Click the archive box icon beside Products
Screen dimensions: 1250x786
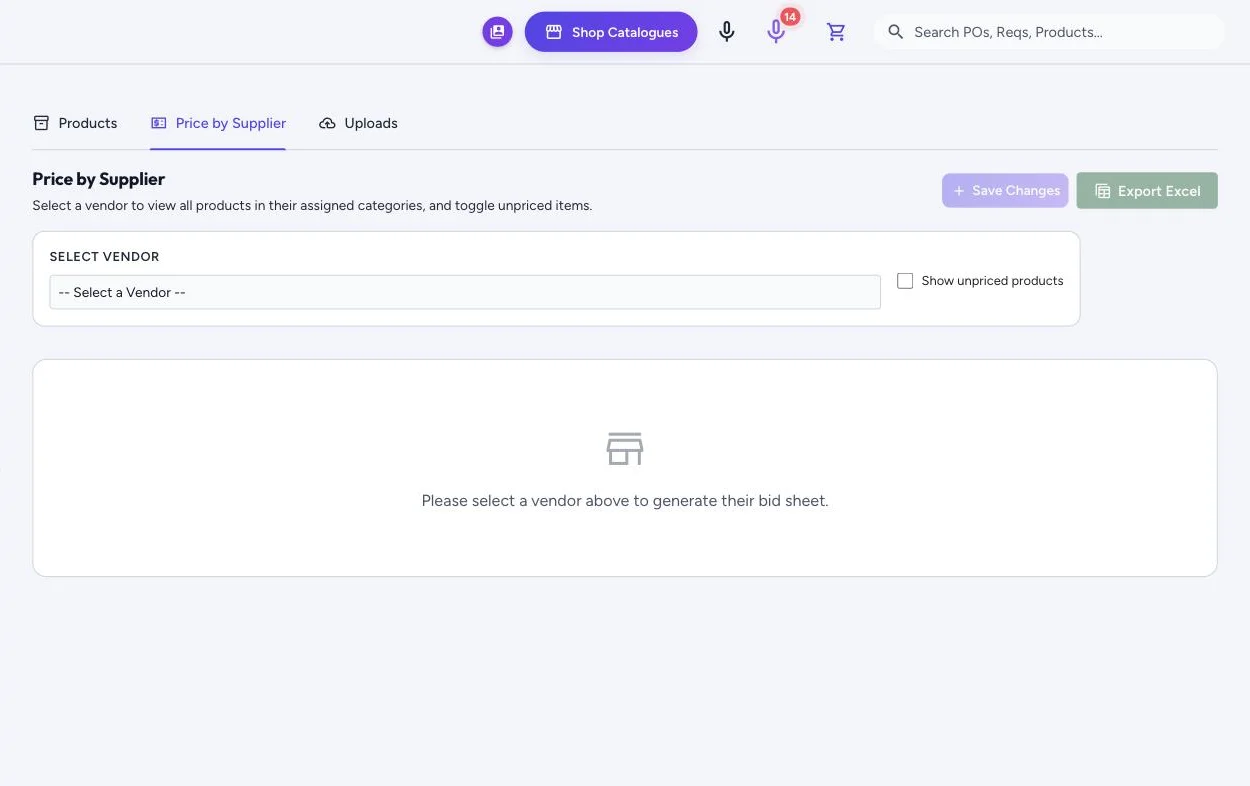coord(41,123)
